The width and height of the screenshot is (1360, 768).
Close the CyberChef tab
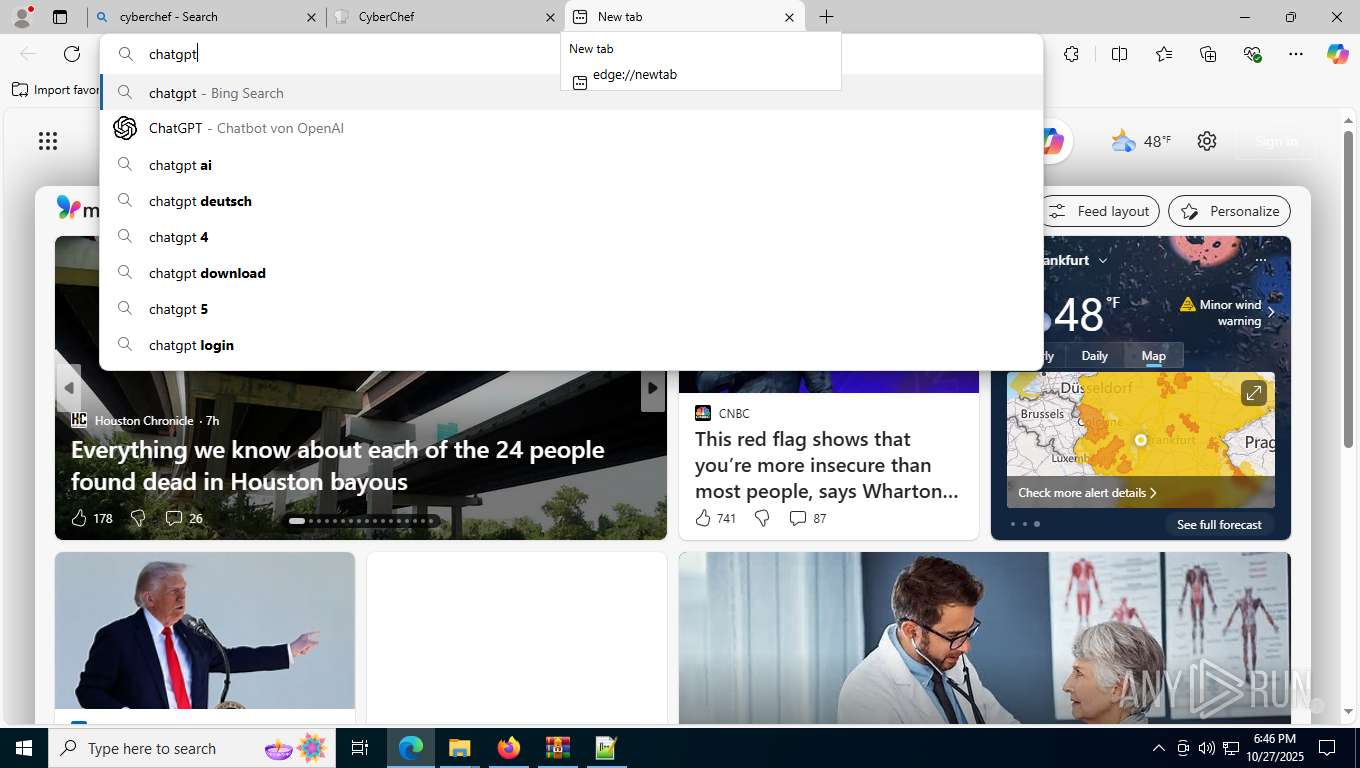pos(550,17)
